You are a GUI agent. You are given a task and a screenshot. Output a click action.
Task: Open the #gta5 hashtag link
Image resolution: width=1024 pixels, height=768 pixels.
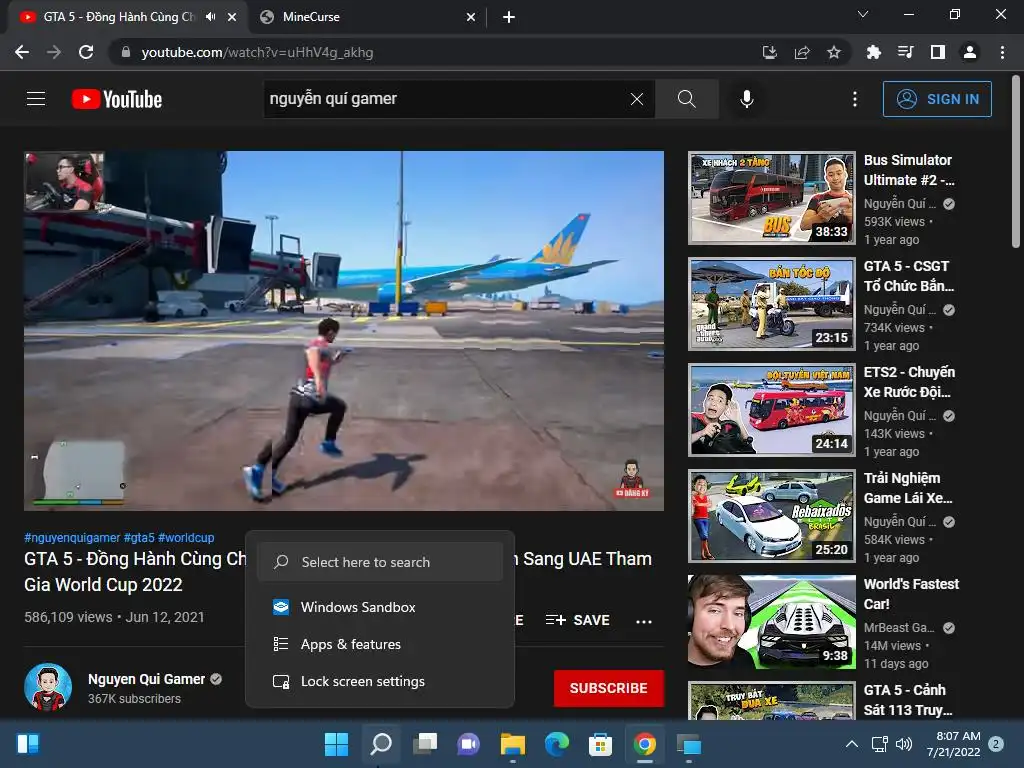pos(139,537)
